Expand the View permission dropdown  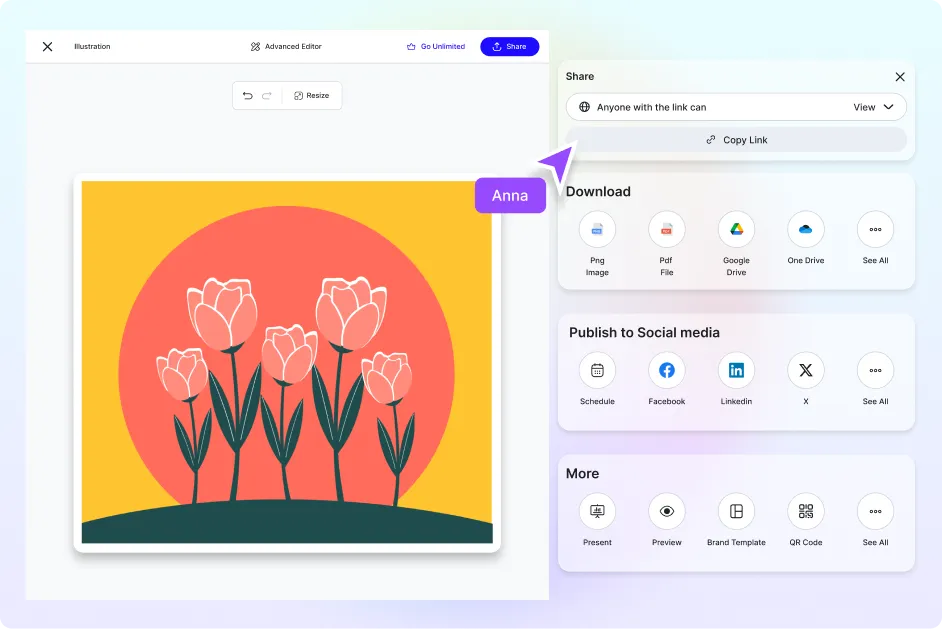click(873, 107)
